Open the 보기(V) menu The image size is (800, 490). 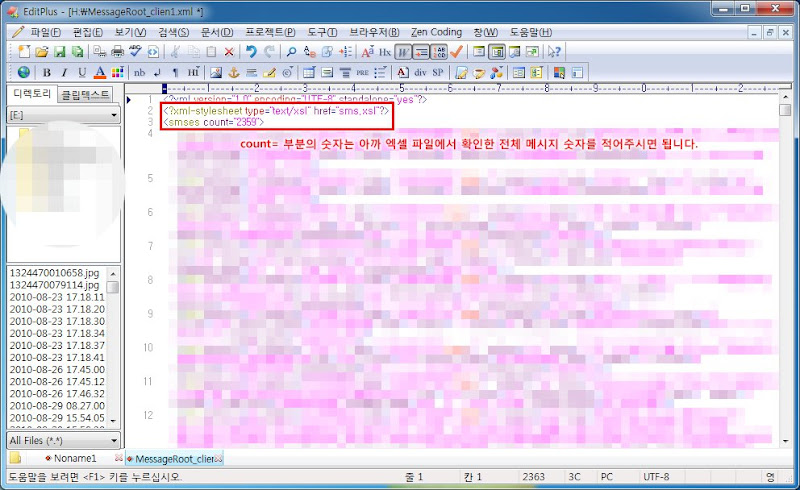pos(130,32)
